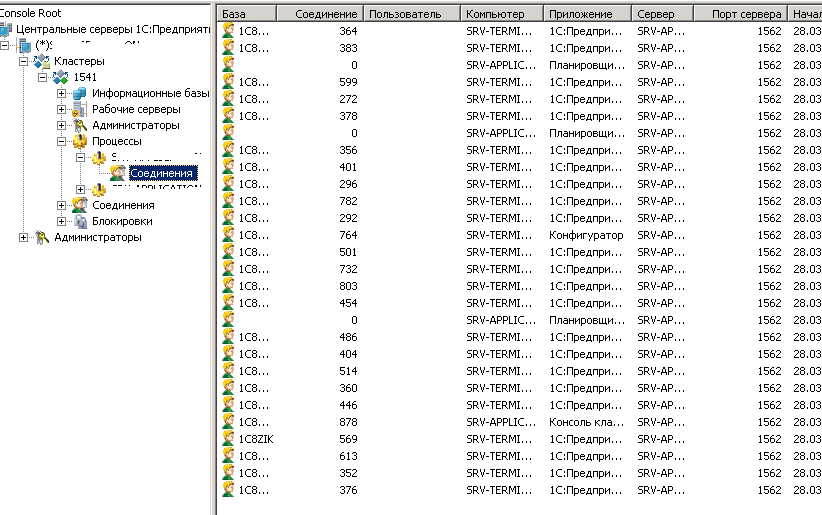822x515 pixels.
Task: Click the Конфигуратор application cell
Action: (x=586, y=235)
